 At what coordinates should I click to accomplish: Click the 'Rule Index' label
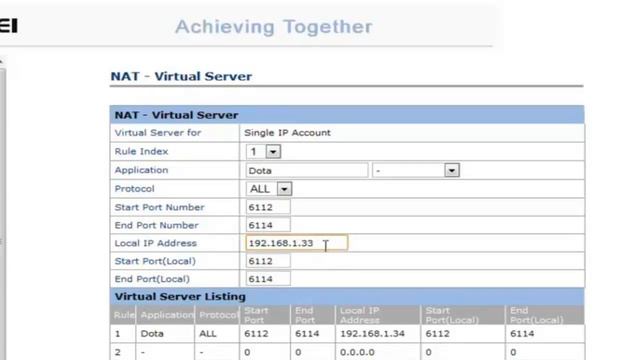tap(141, 151)
